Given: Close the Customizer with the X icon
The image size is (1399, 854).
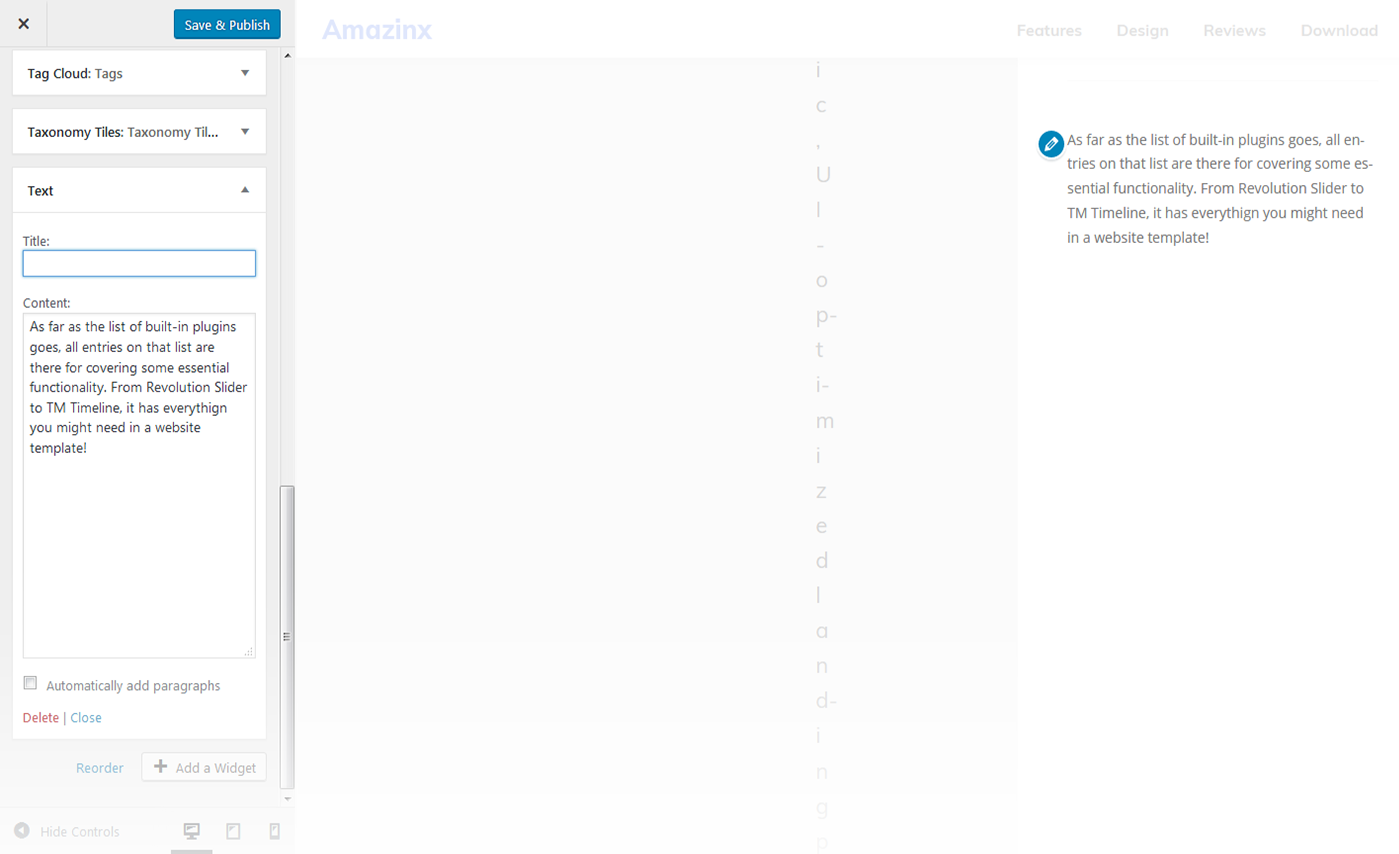Looking at the screenshot, I should [x=24, y=24].
